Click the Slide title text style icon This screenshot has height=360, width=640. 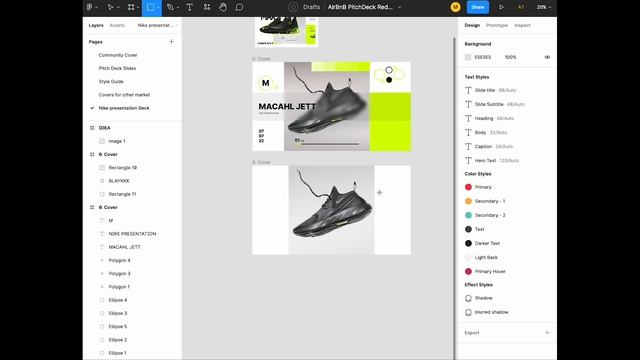[x=468, y=90]
